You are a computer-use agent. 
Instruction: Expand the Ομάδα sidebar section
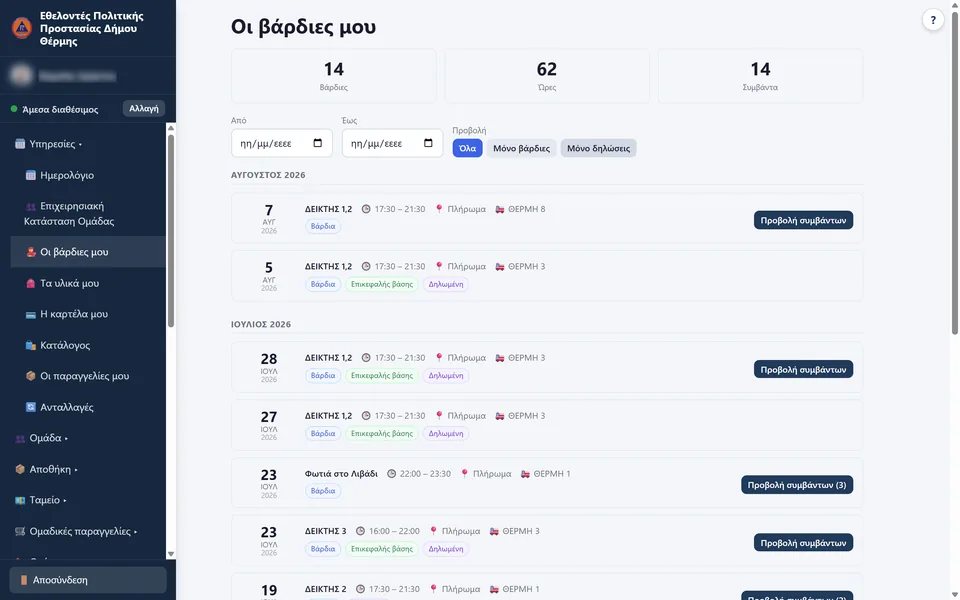pyautogui.click(x=42, y=438)
